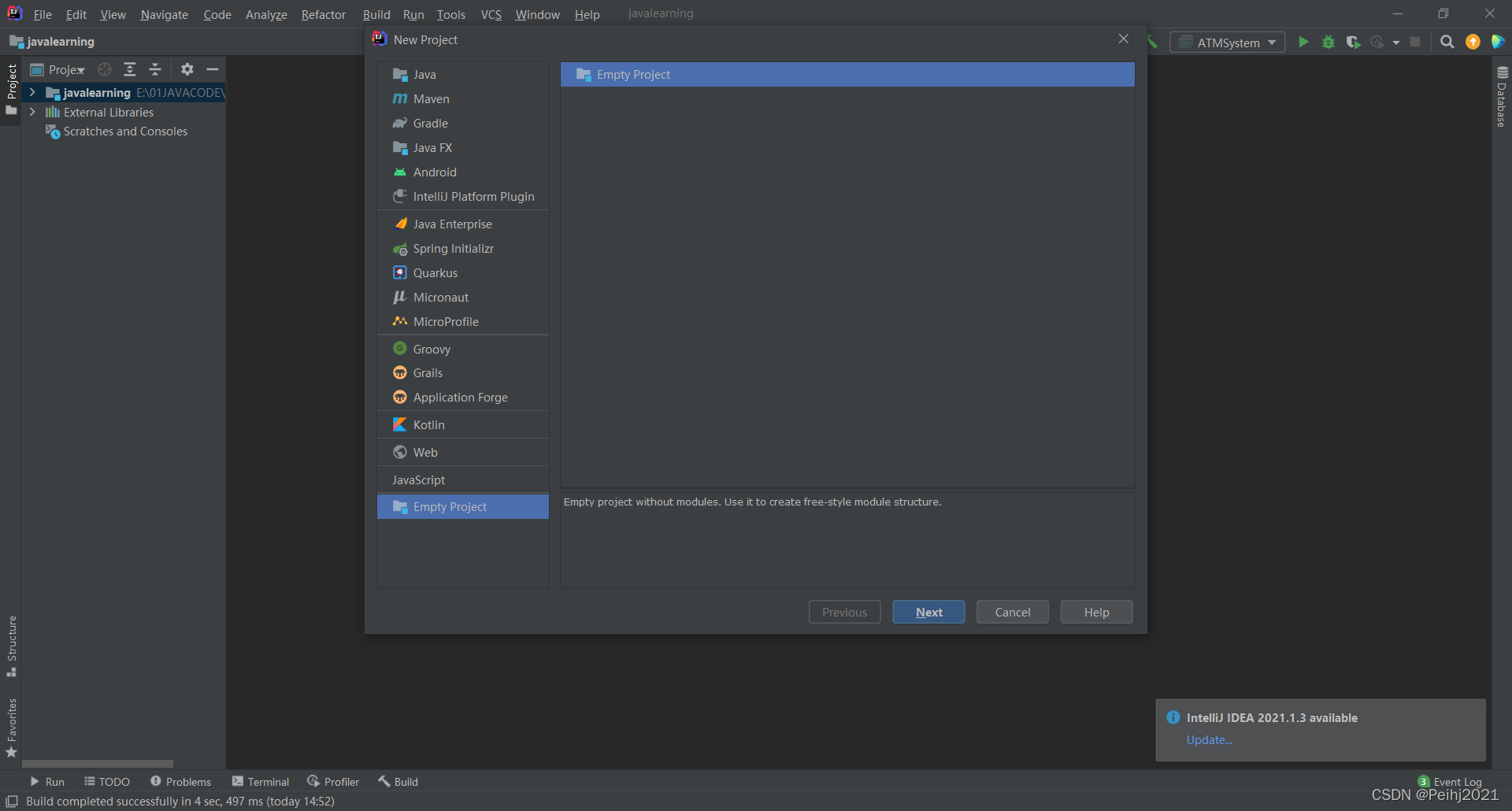
Task: Open the Event Log
Action: (x=1451, y=782)
